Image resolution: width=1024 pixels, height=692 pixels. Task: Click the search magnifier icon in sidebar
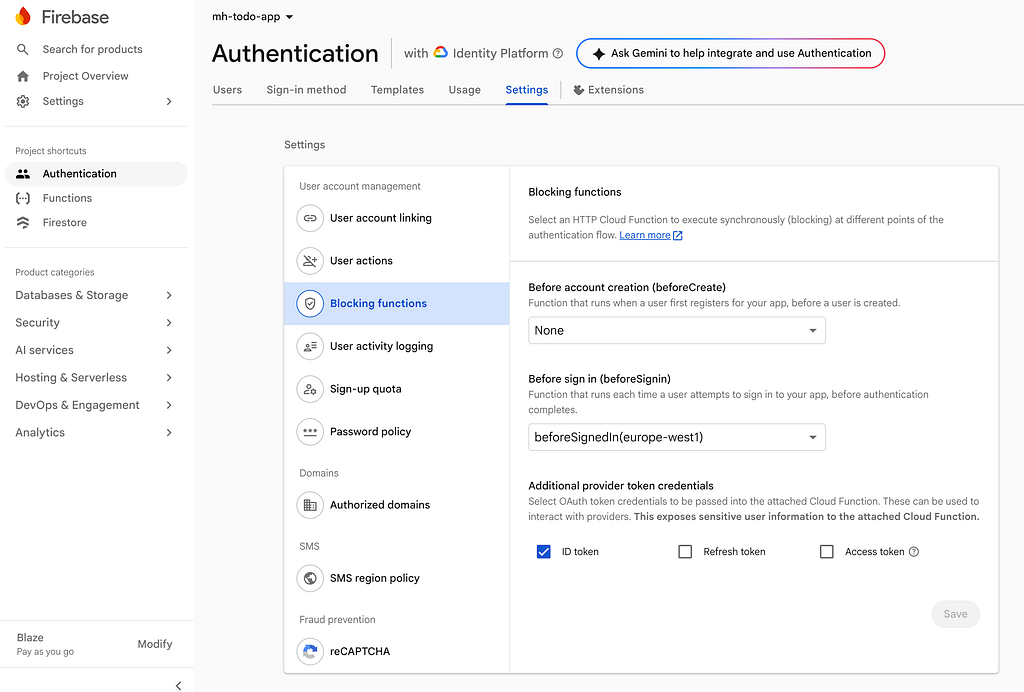tap(23, 49)
